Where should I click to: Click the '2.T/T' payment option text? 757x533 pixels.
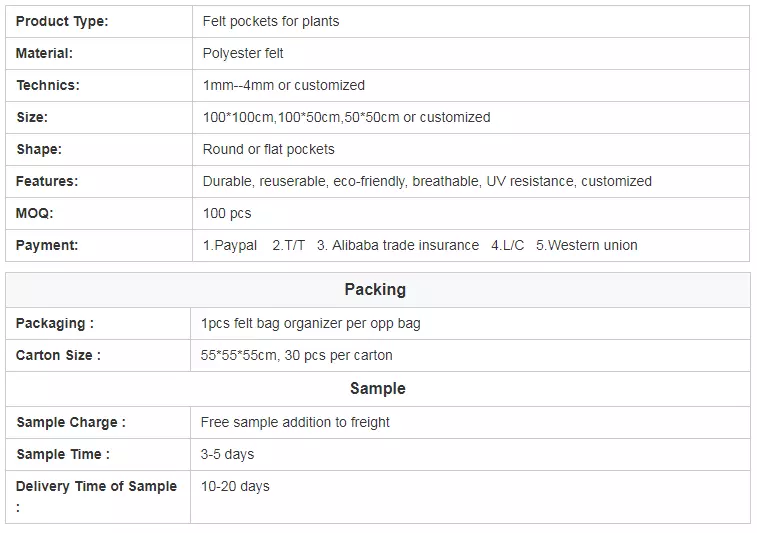click(x=288, y=245)
